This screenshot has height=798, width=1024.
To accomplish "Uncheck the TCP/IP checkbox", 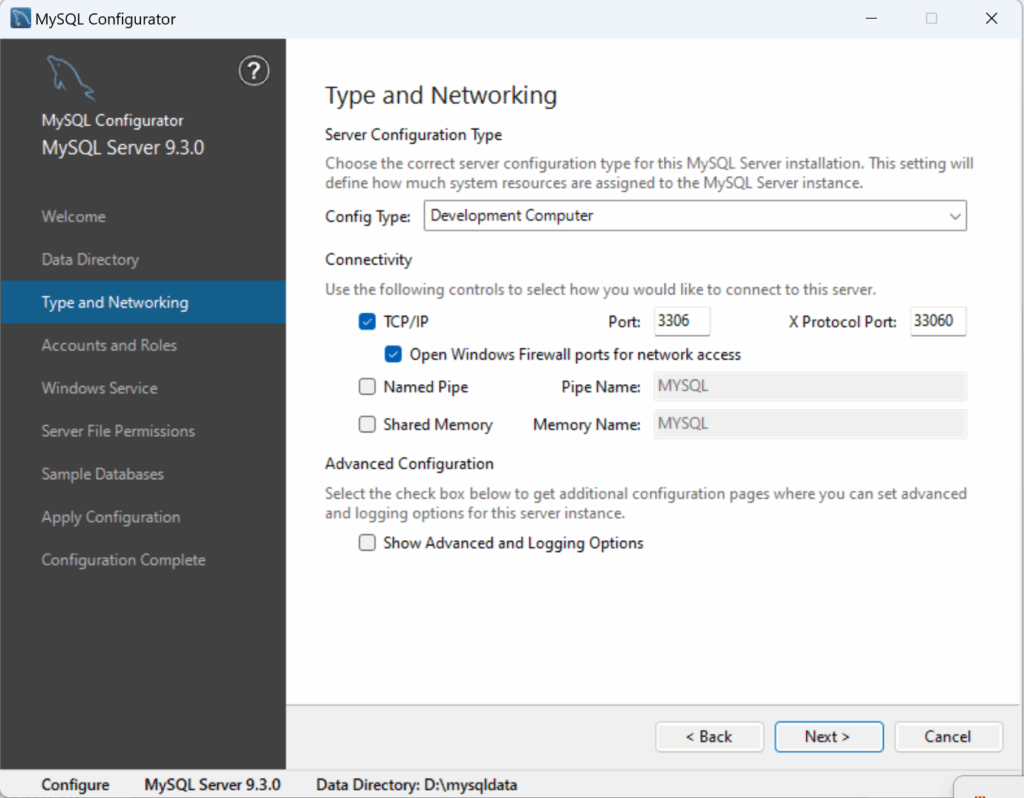I will pos(367,322).
